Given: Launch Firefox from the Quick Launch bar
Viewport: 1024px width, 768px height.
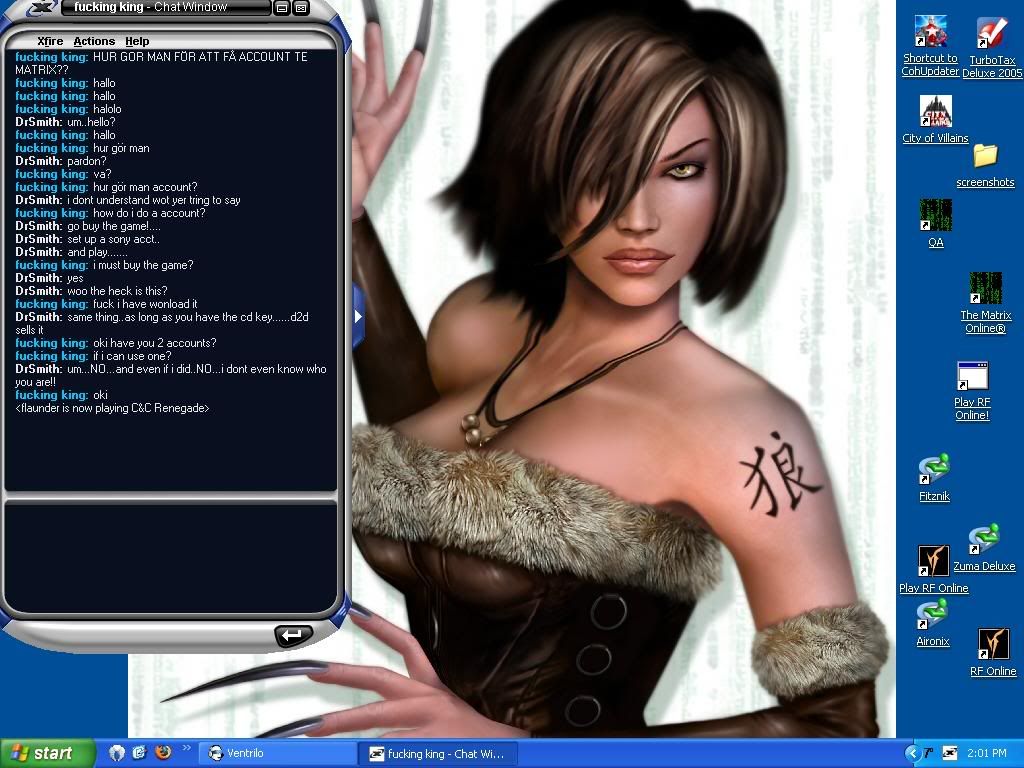Looking at the screenshot, I should 163,753.
